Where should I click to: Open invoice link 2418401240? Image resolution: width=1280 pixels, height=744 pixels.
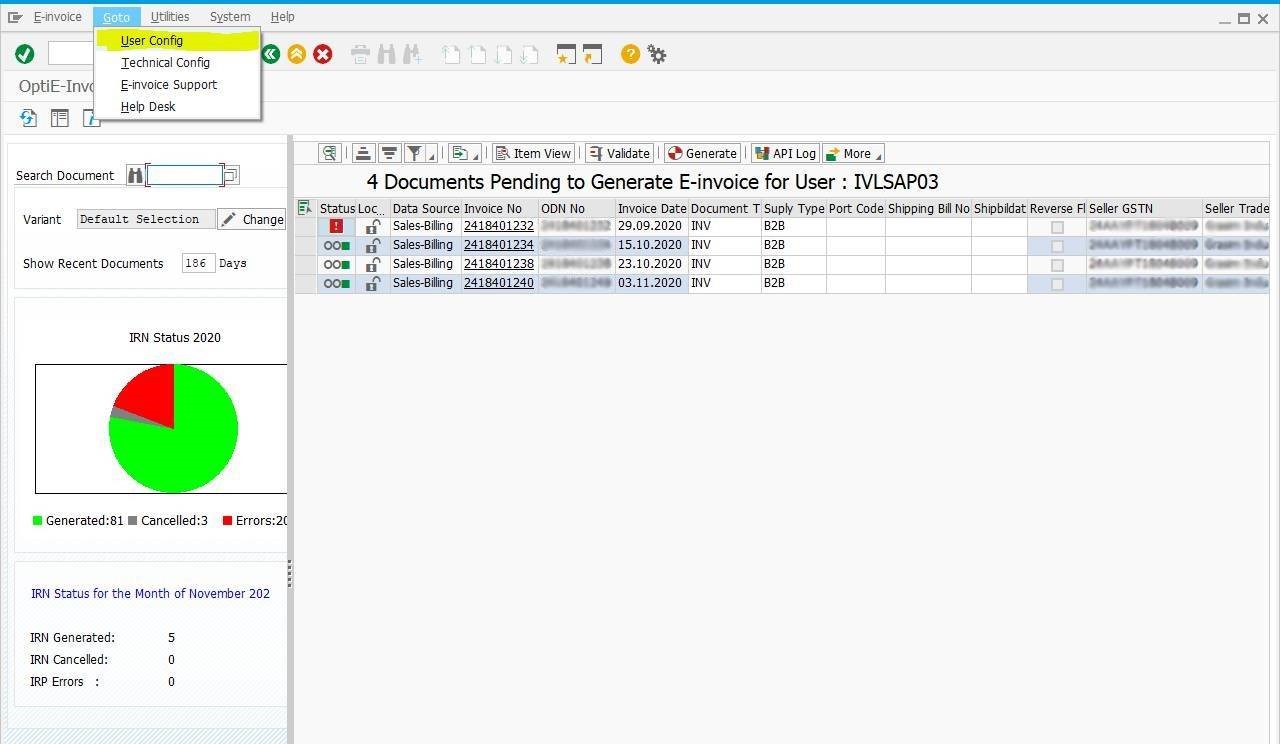499,283
